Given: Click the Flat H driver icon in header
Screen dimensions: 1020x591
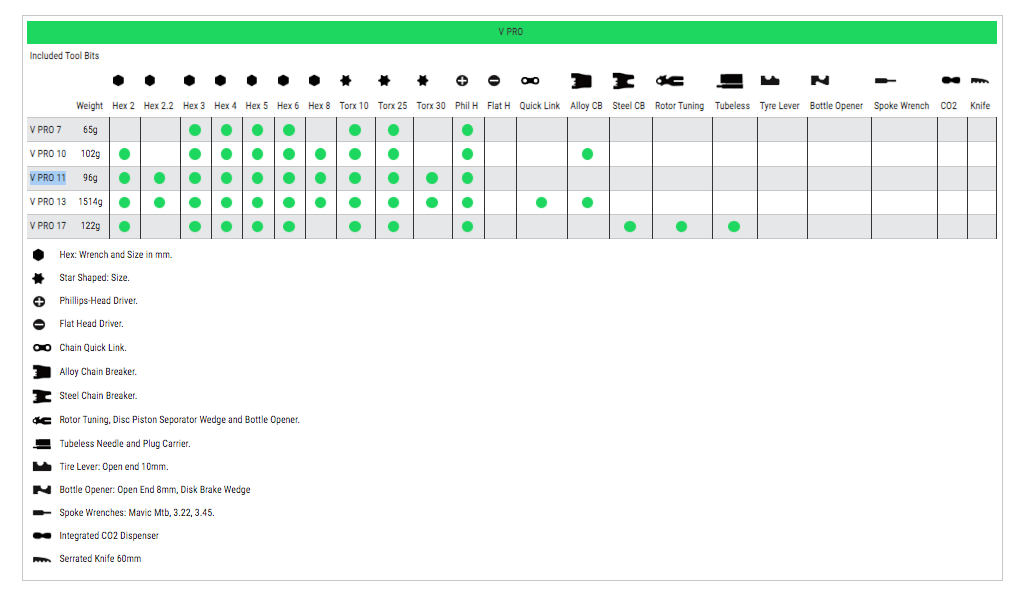Looking at the screenshot, I should click(x=494, y=80).
